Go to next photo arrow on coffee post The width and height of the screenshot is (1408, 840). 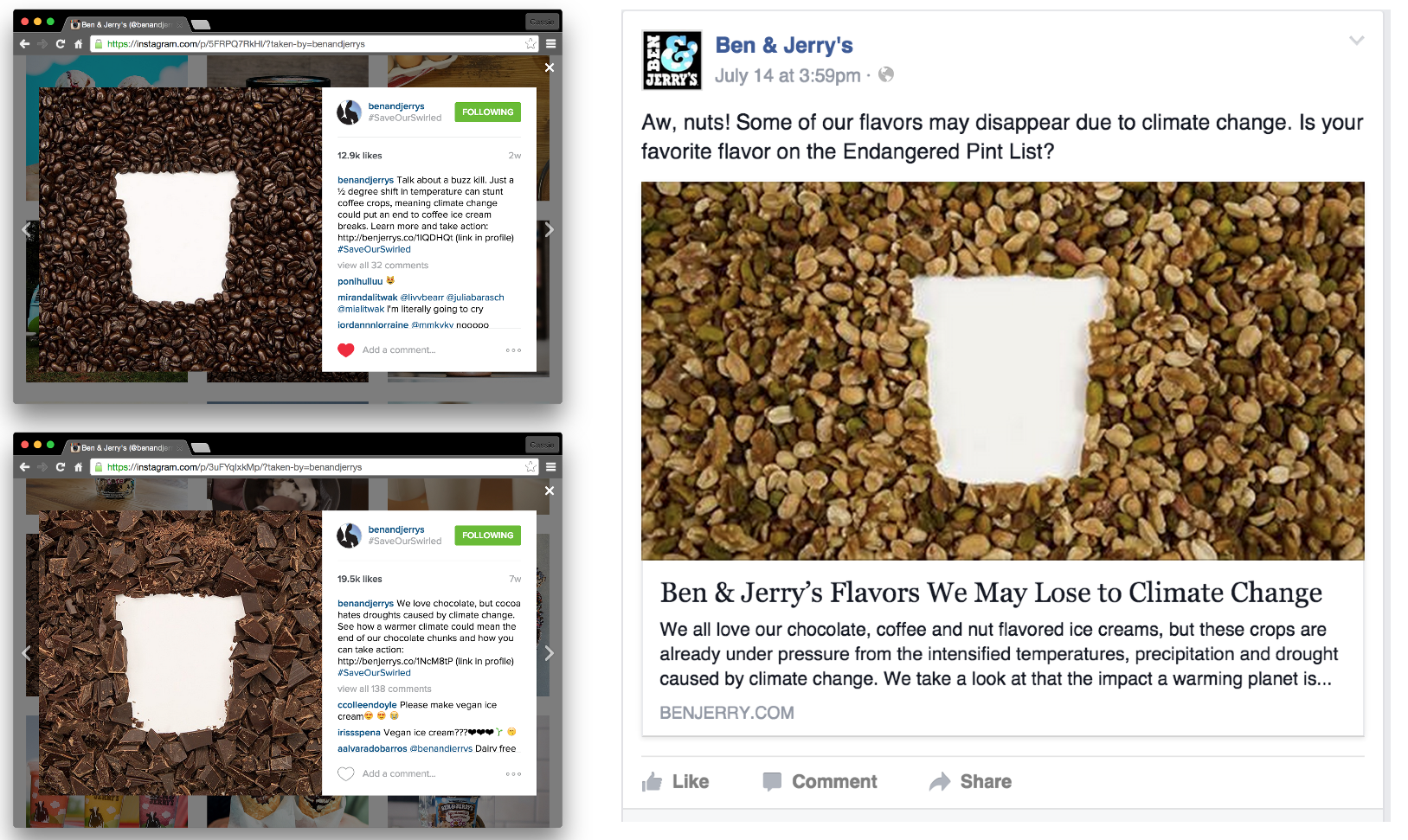pos(549,230)
